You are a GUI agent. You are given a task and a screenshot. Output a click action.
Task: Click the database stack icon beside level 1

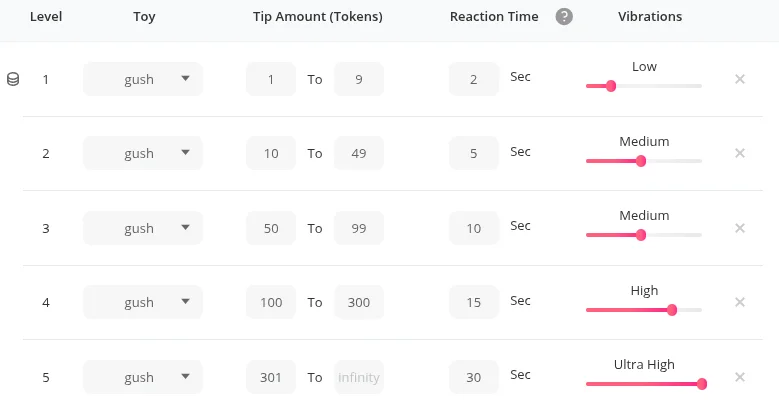13,79
